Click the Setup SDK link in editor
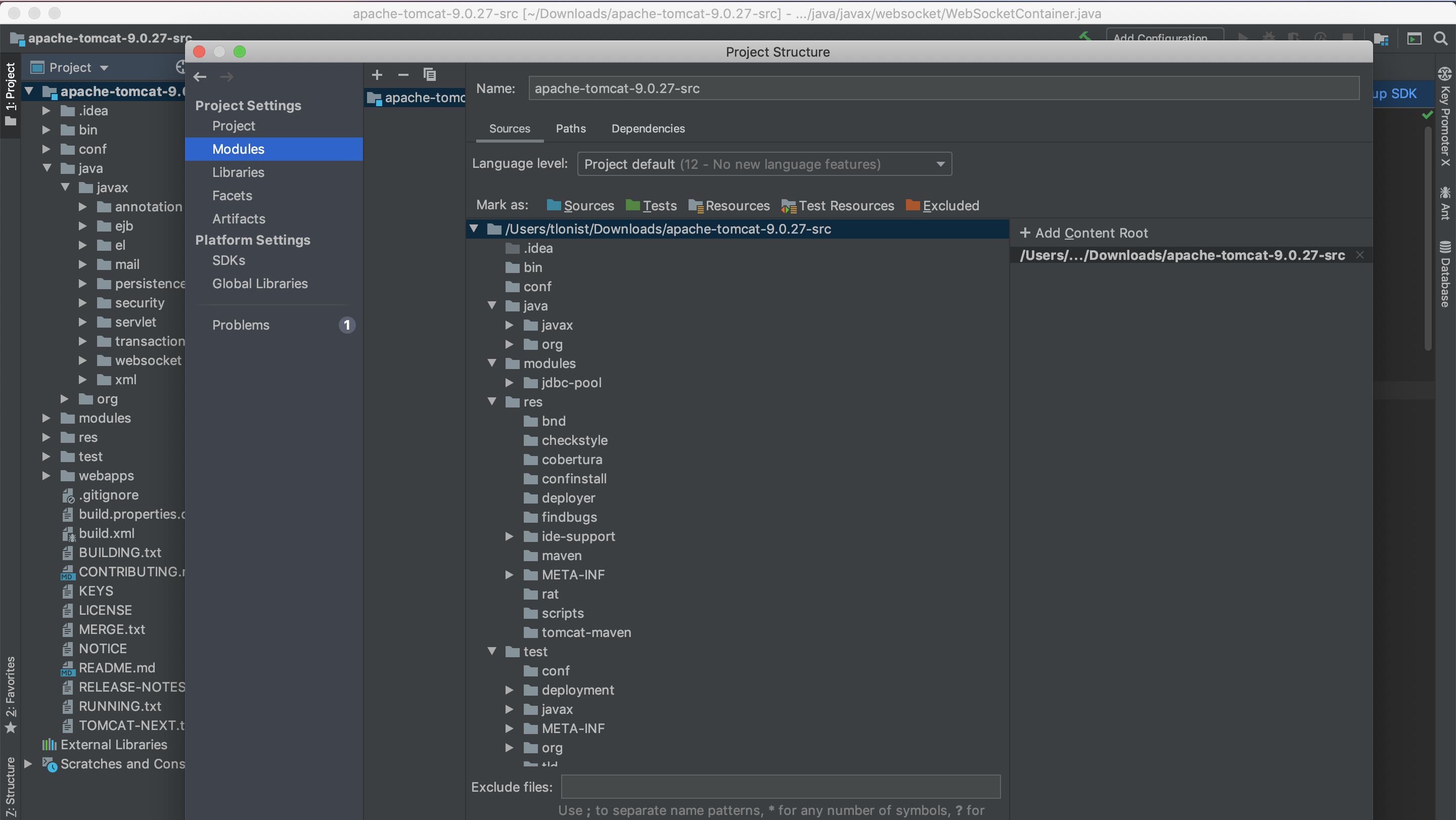Image resolution: width=1456 pixels, height=820 pixels. coord(1394,94)
